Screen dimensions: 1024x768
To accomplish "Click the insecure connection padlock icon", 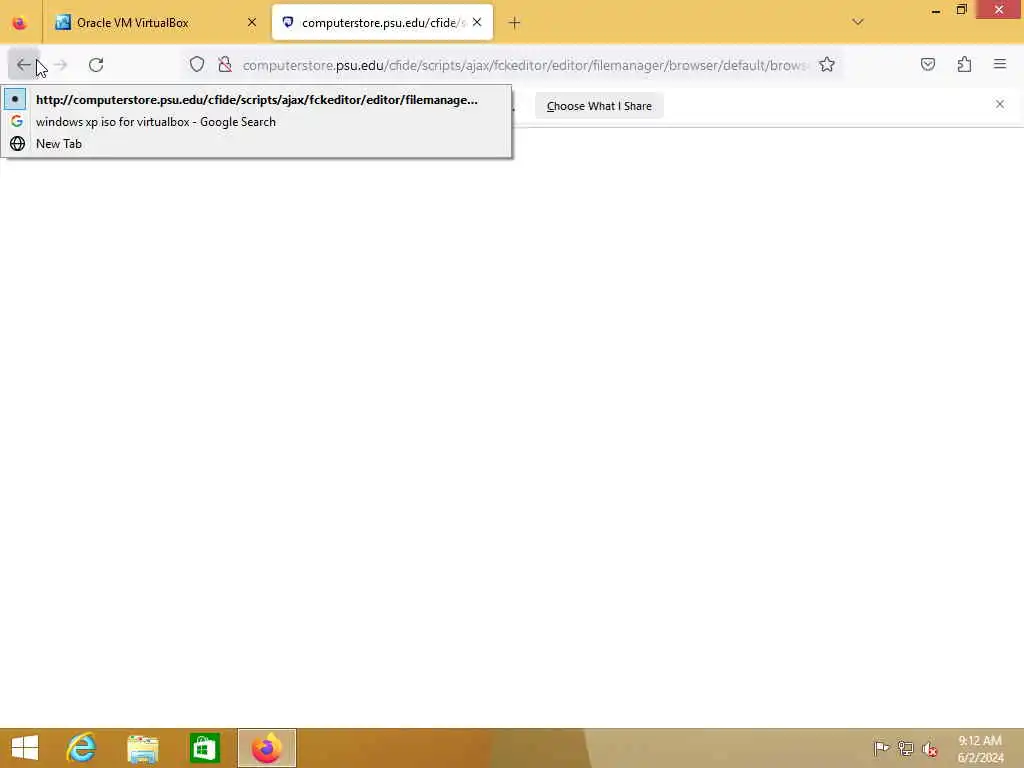I will coord(225,65).
